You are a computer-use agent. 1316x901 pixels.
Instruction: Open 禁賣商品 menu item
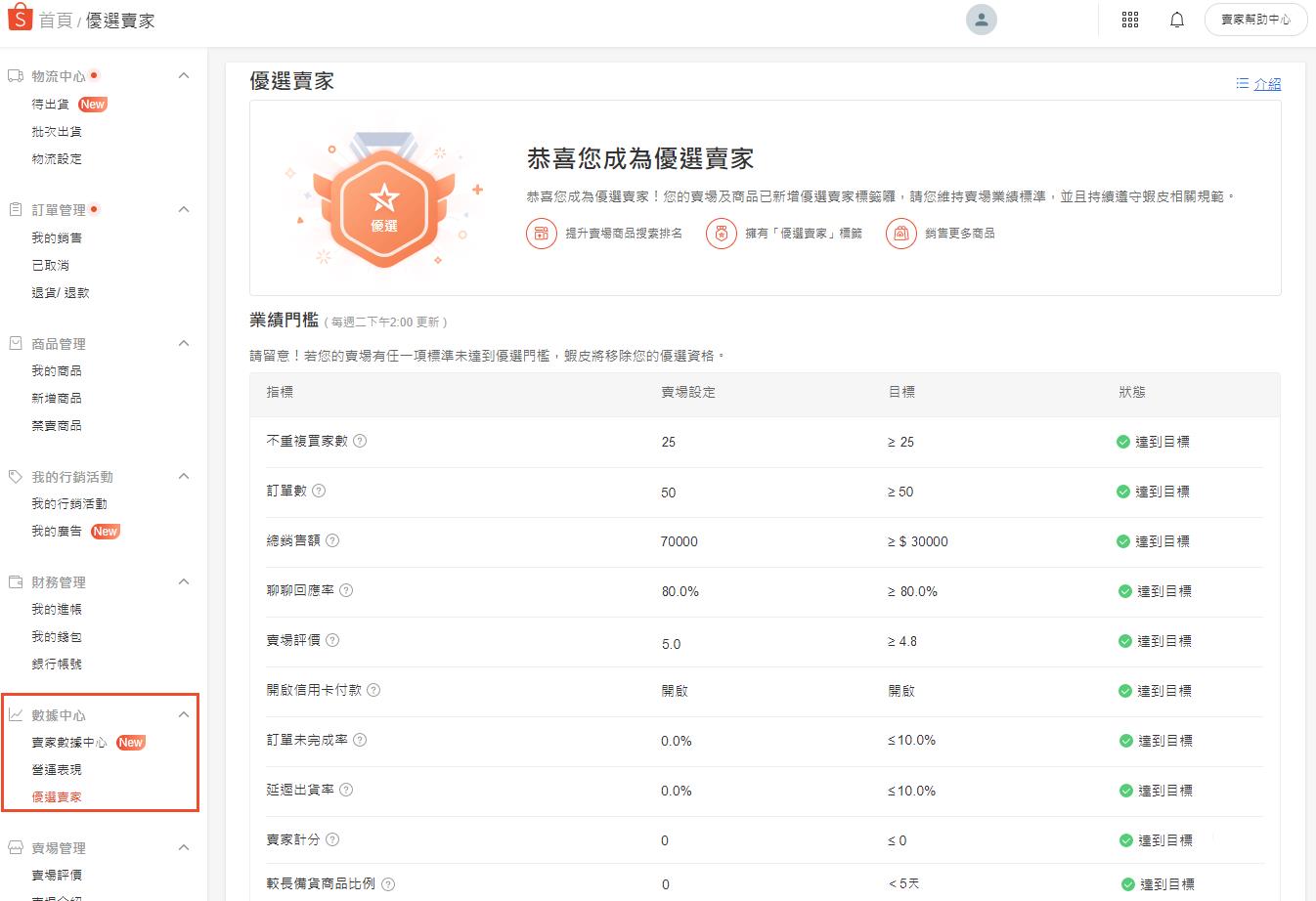(x=57, y=426)
